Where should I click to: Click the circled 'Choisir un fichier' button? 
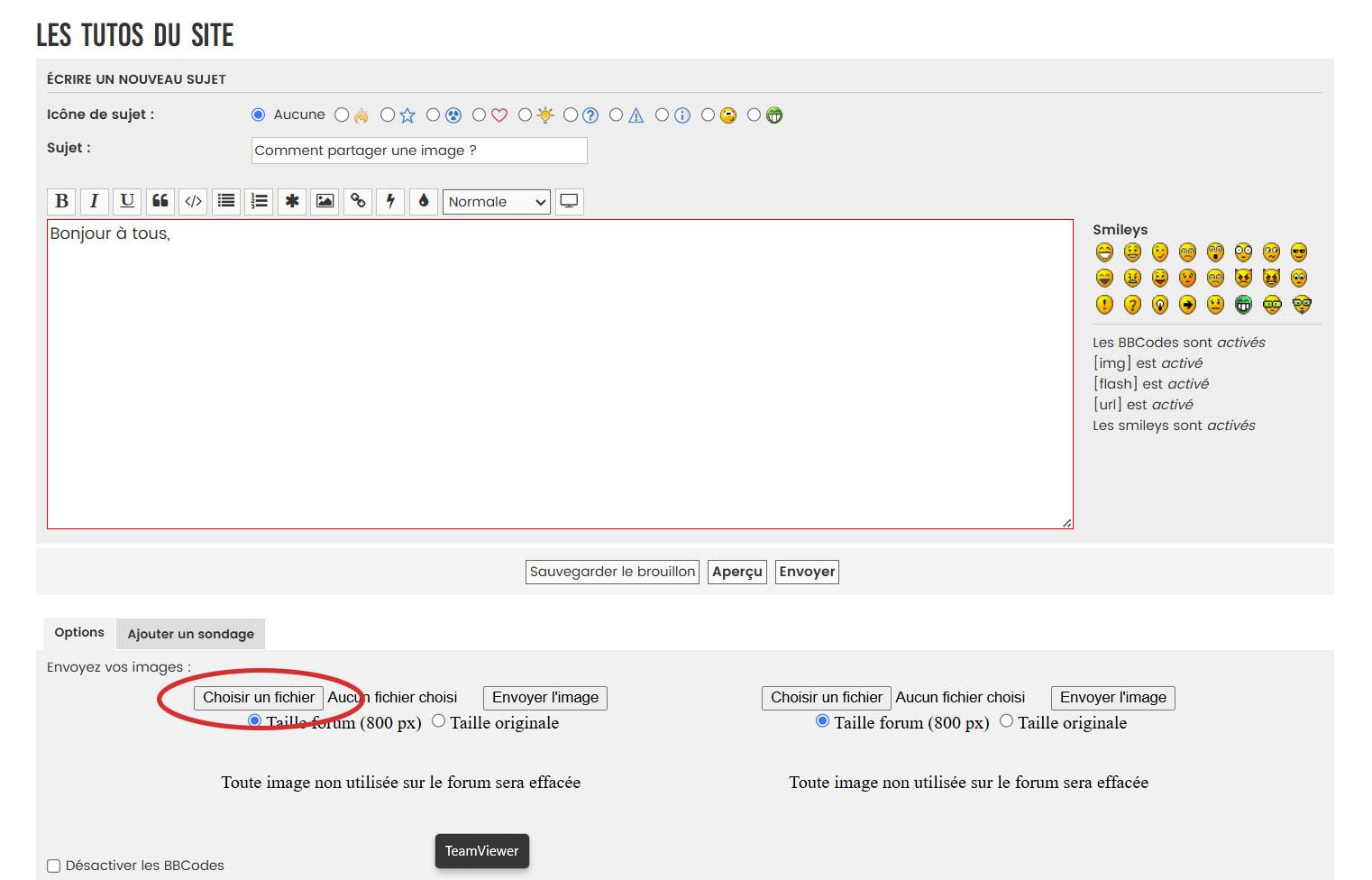coord(259,698)
